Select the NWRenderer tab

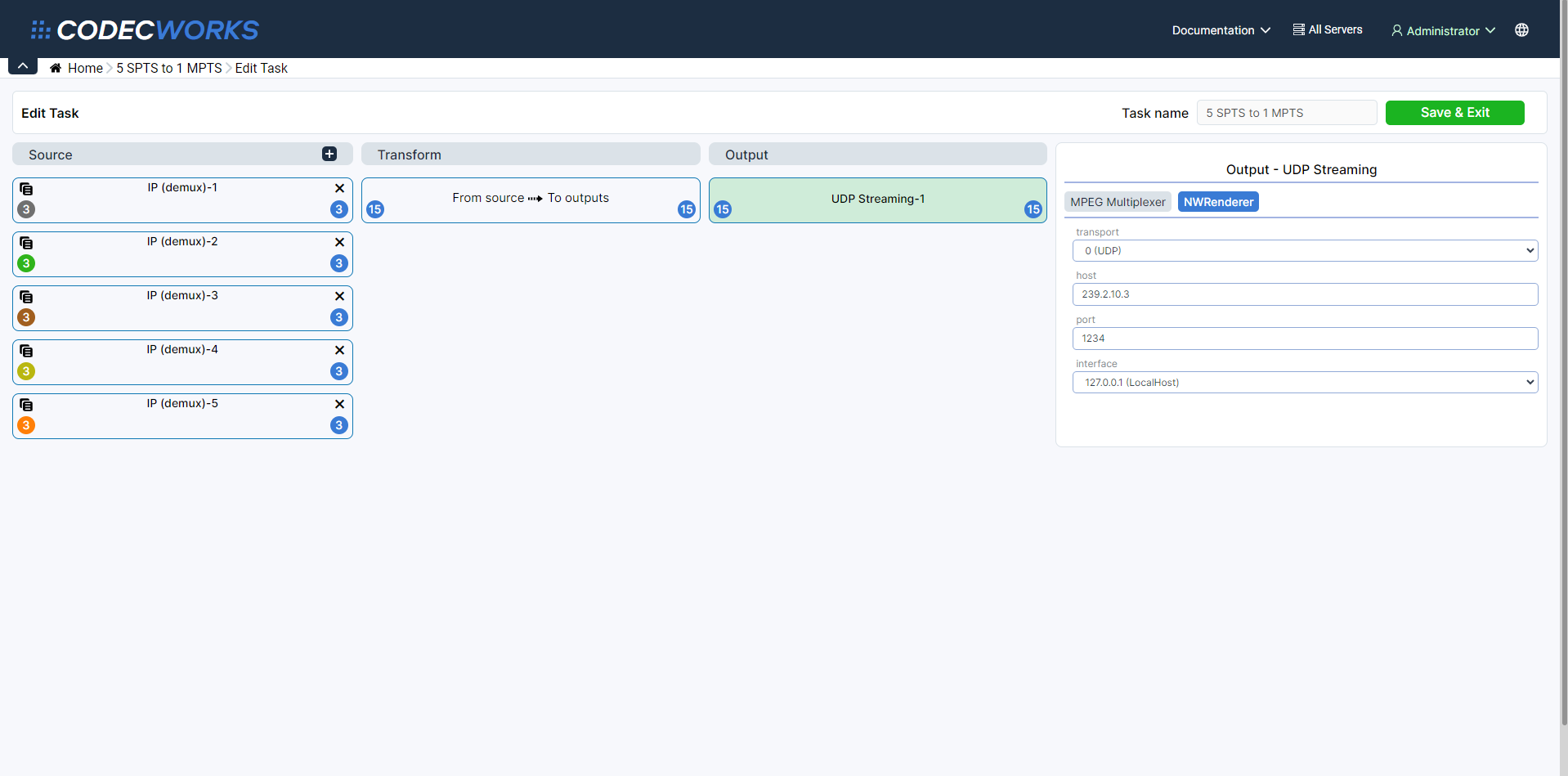pyautogui.click(x=1218, y=201)
